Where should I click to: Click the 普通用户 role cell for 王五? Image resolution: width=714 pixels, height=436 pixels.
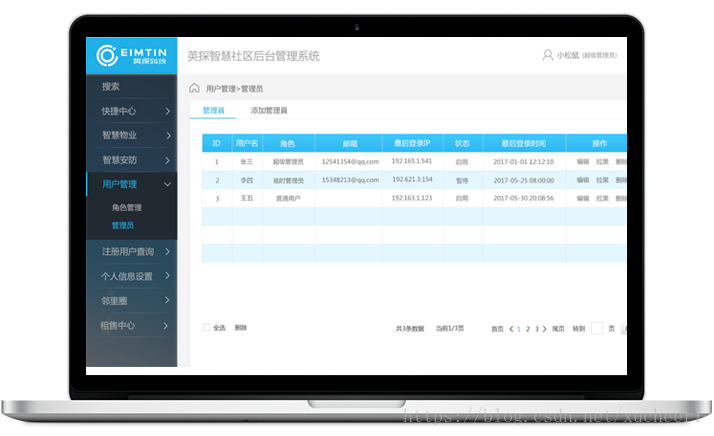[288, 198]
